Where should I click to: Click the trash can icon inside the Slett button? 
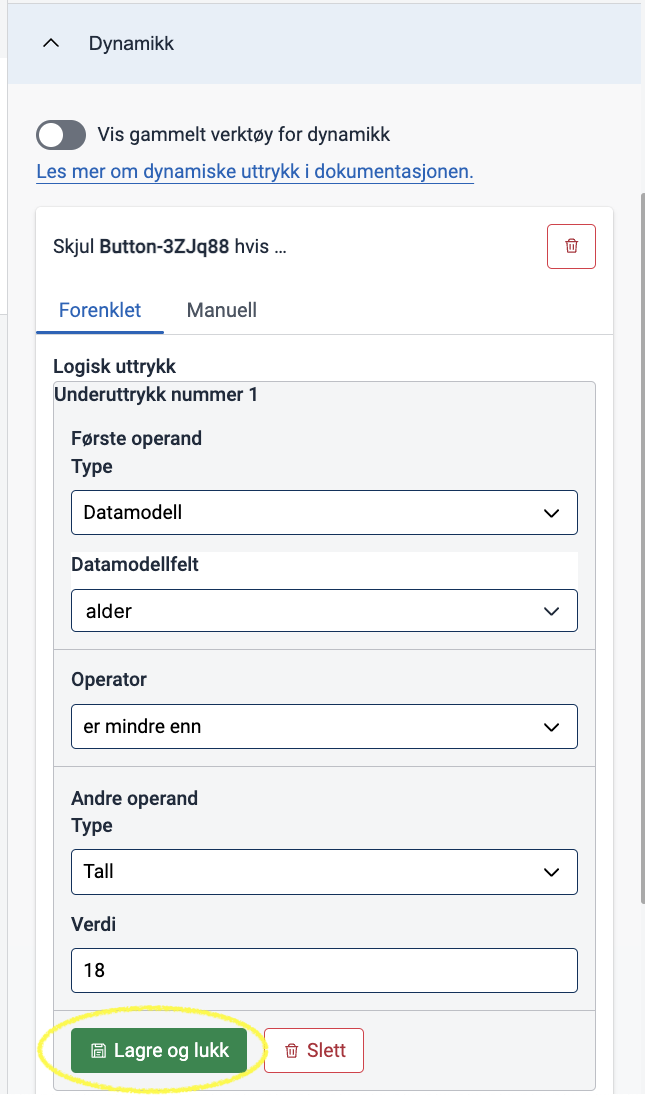coord(292,1050)
